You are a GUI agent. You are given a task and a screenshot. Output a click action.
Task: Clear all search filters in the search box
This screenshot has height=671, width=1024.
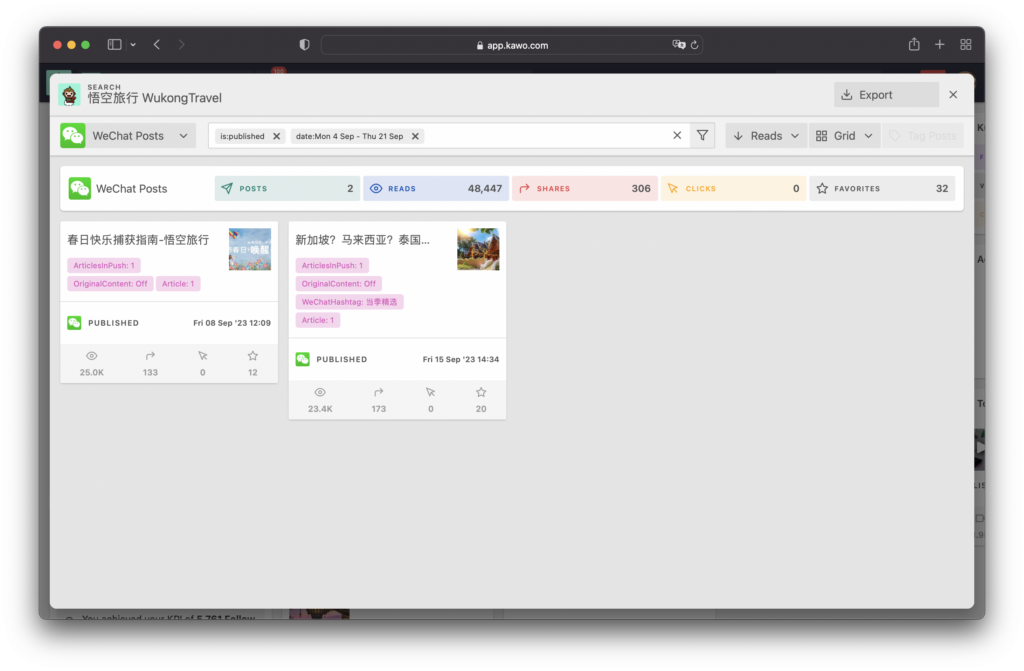[677, 135]
